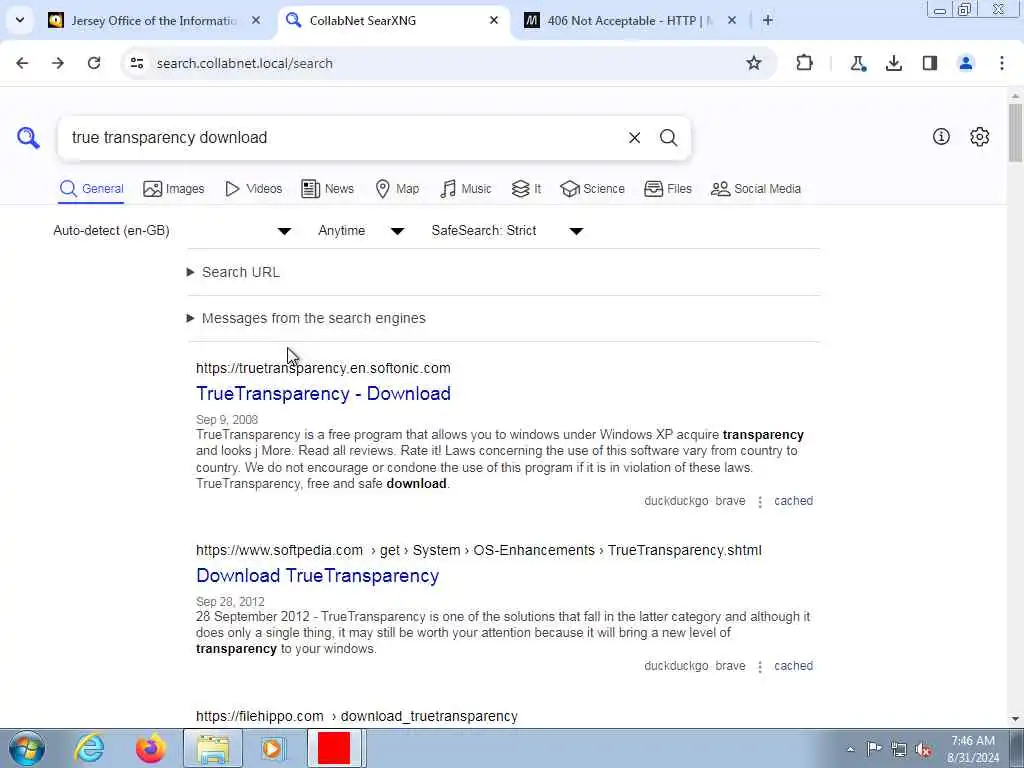Select the CollabNet SearXNG tab

pyautogui.click(x=394, y=21)
